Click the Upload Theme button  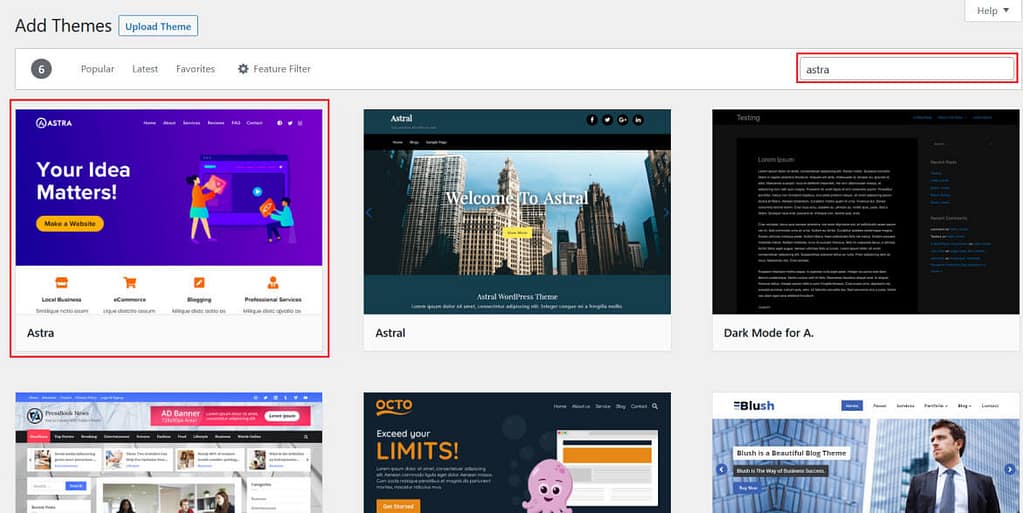pos(158,26)
